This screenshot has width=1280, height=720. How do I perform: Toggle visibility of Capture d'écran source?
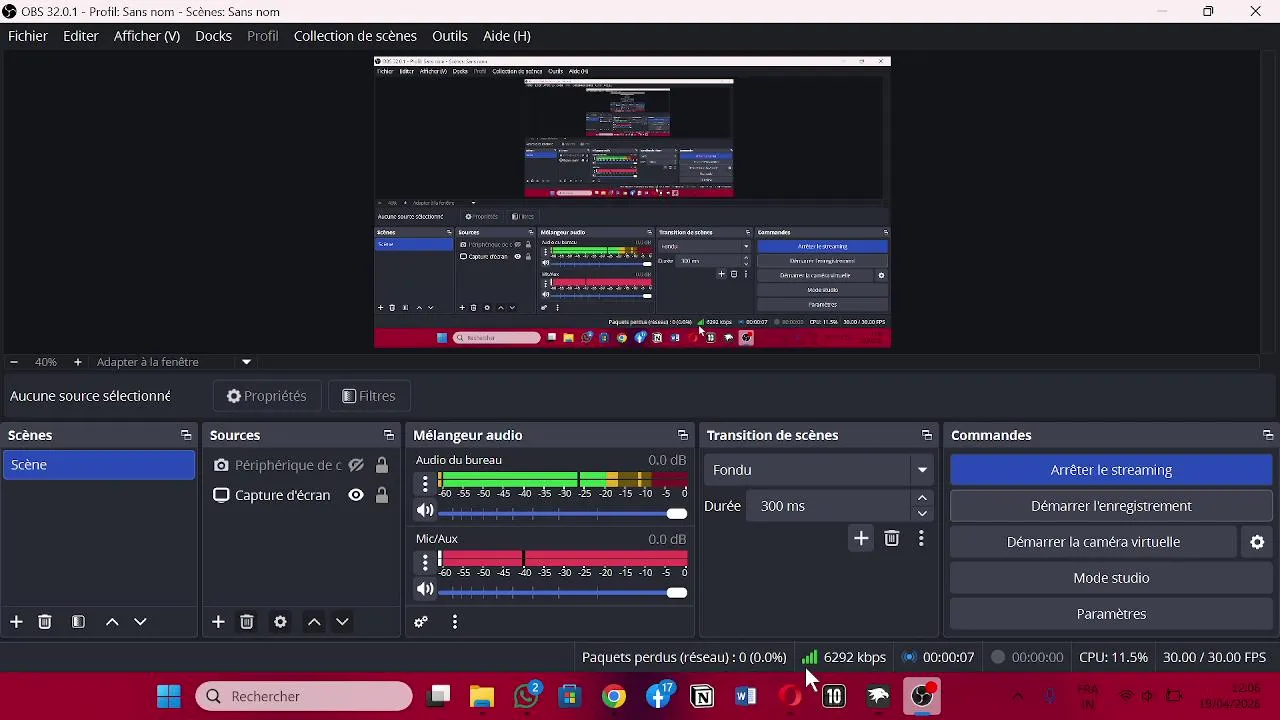[x=356, y=495]
